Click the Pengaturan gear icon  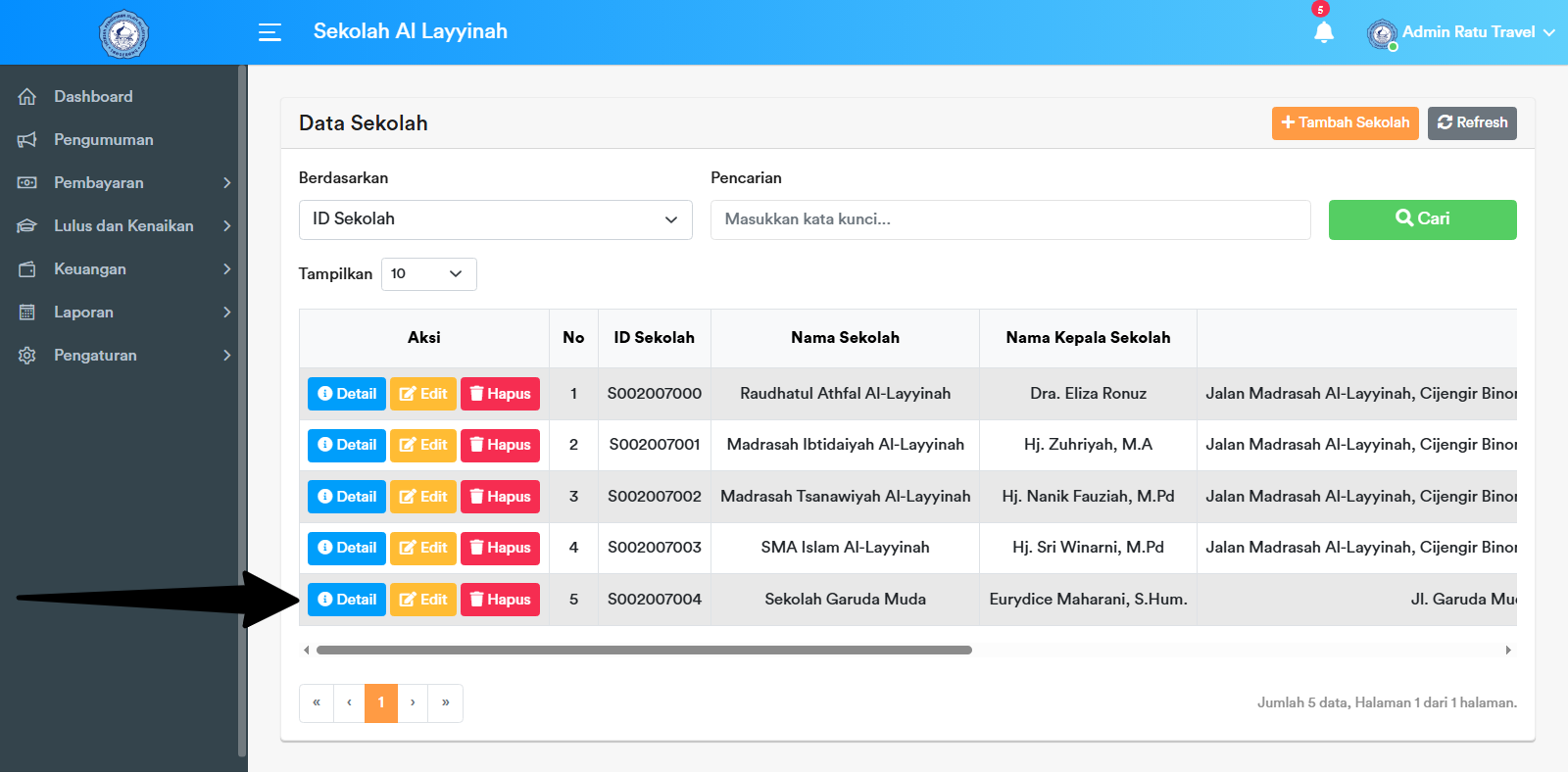point(27,356)
